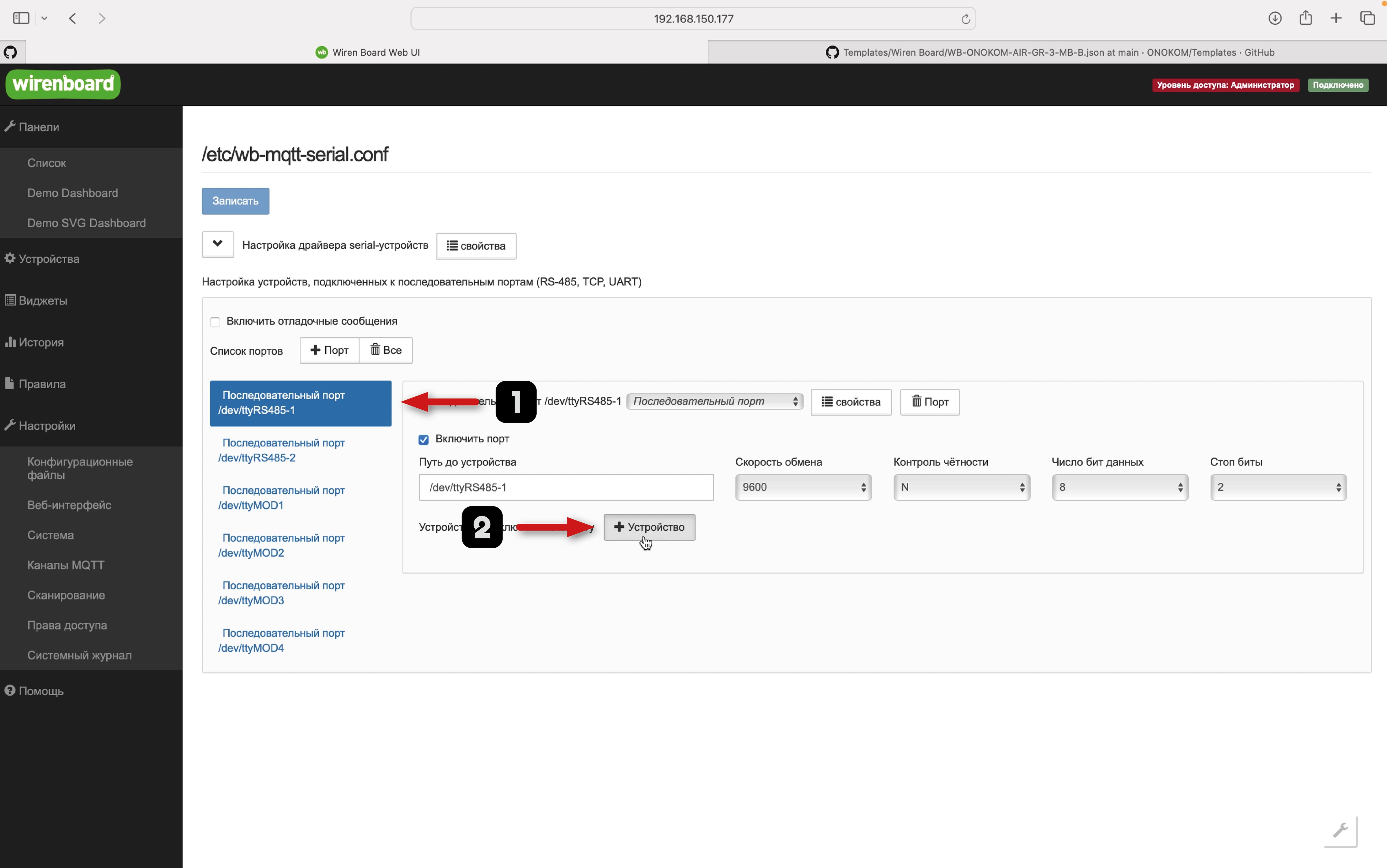The height and width of the screenshot is (868, 1387).
Task: Click the wirenboard logo
Action: pyautogui.click(x=63, y=84)
